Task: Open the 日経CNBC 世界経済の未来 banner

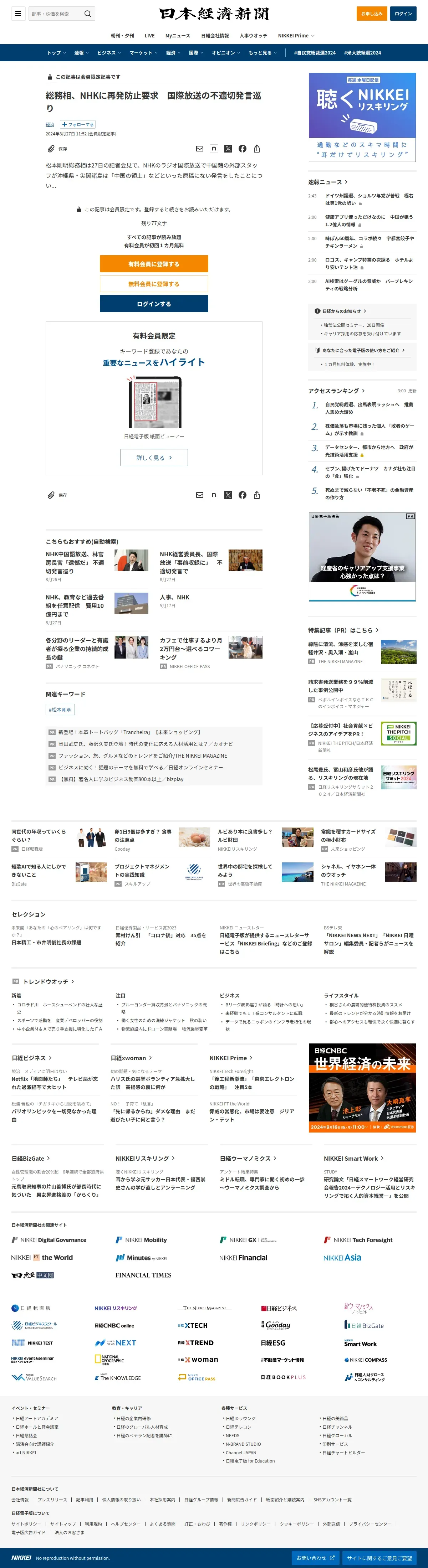Action: click(362, 1088)
